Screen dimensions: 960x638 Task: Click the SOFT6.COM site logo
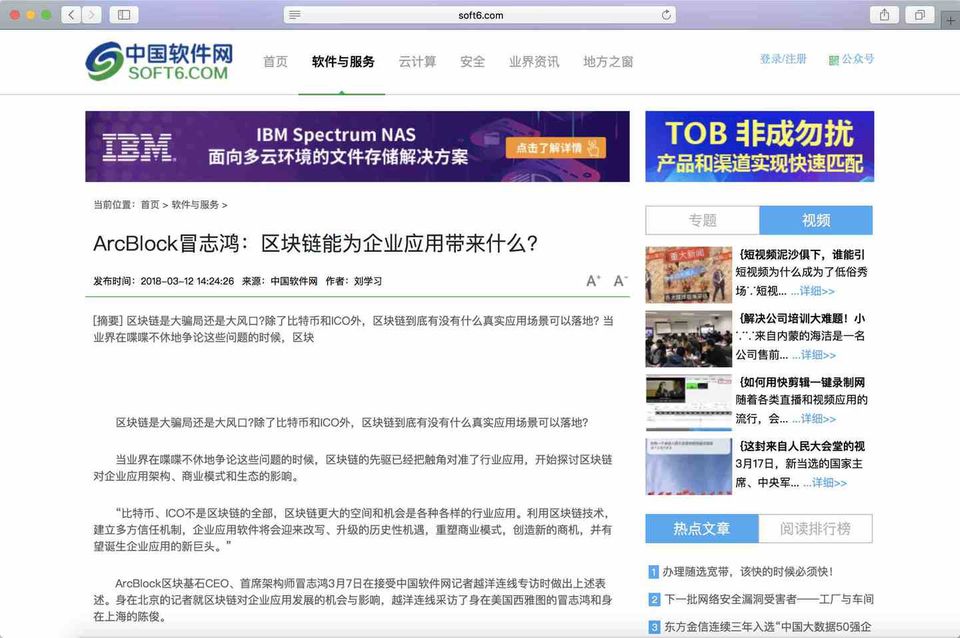coord(159,61)
